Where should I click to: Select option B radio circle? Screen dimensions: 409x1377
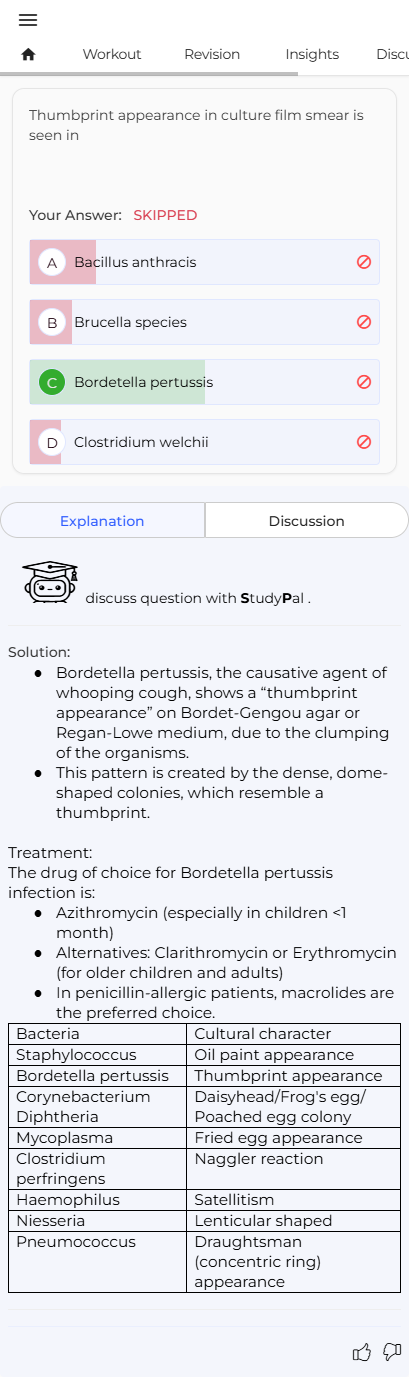click(x=52, y=322)
